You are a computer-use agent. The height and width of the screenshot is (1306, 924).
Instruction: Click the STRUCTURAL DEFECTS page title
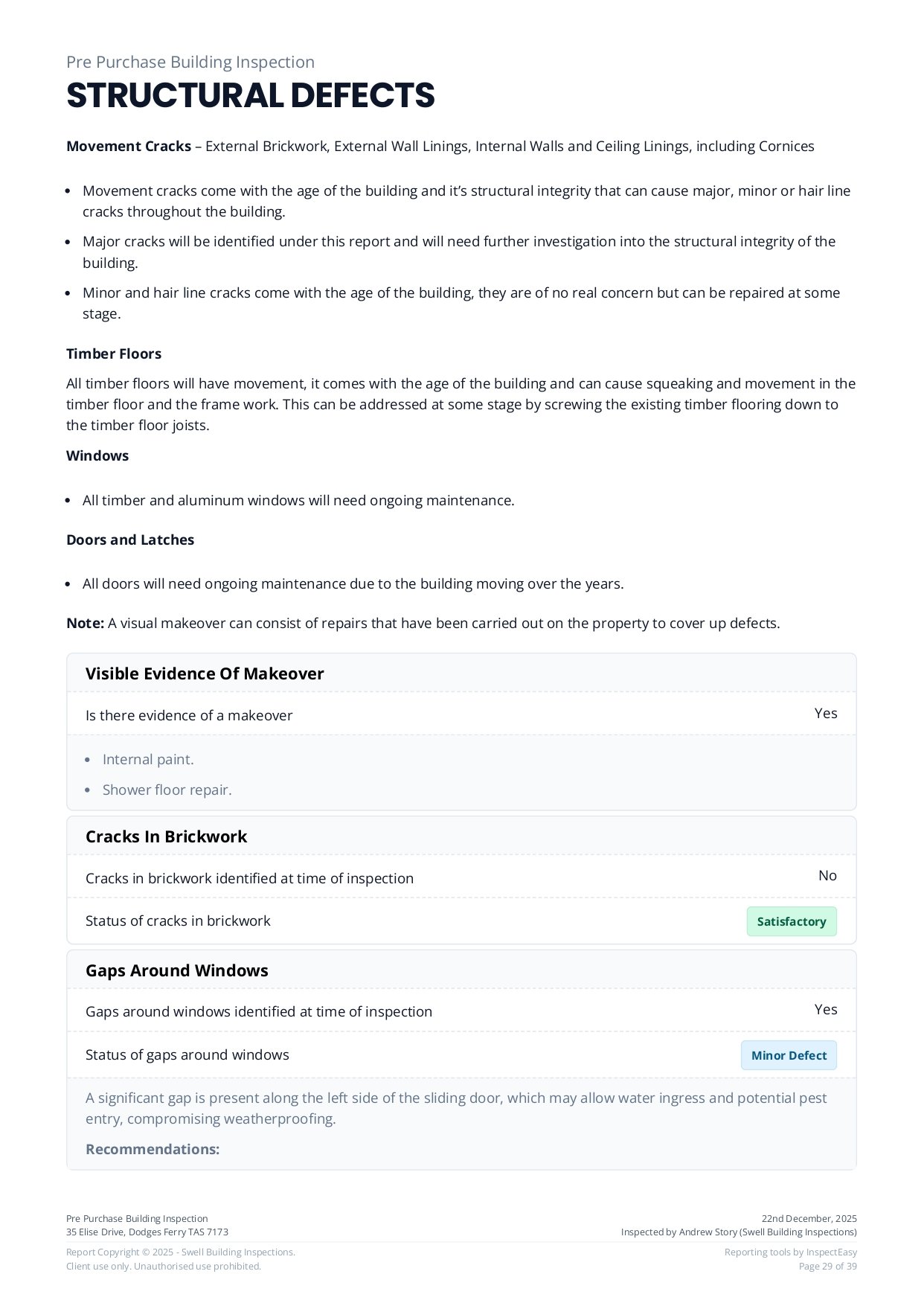click(250, 95)
